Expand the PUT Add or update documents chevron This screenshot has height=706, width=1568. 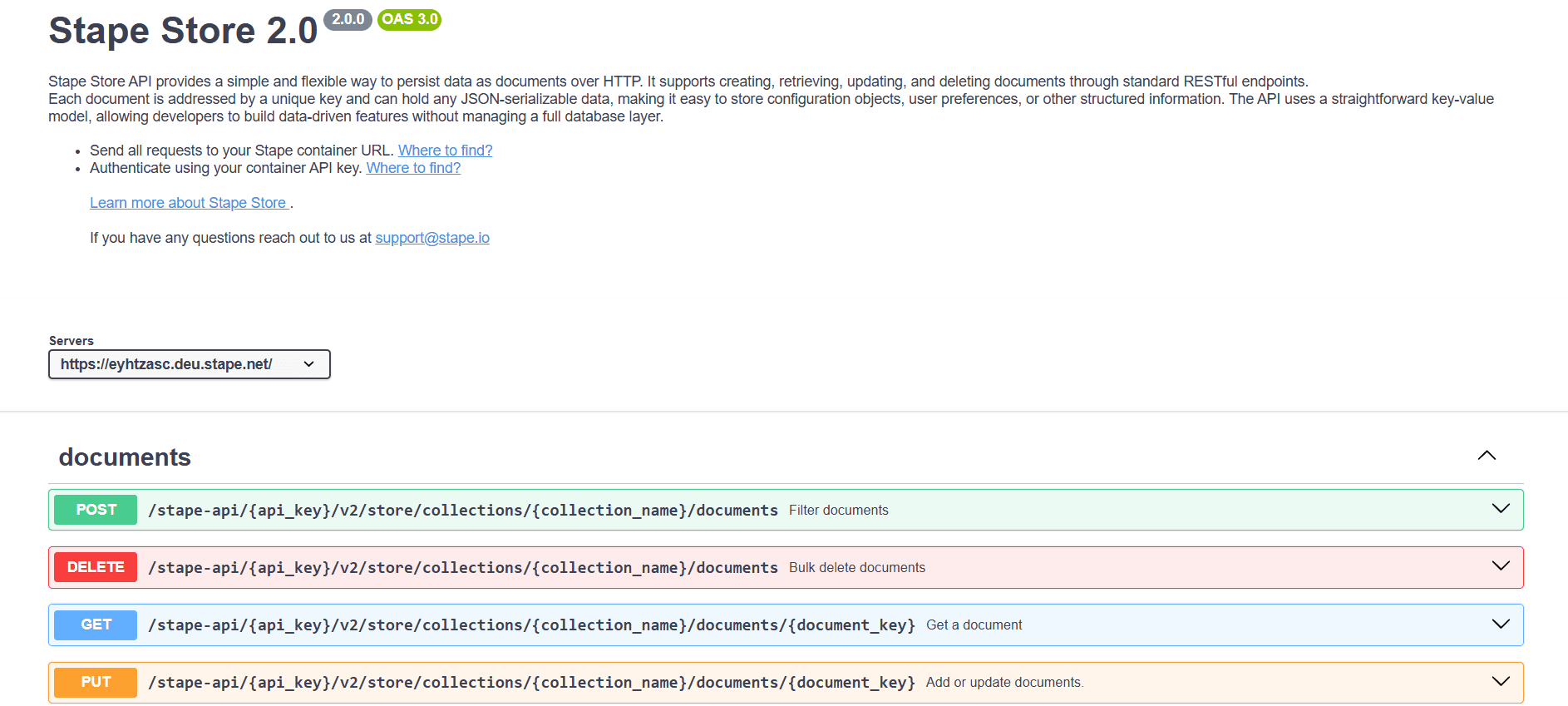tap(1501, 681)
